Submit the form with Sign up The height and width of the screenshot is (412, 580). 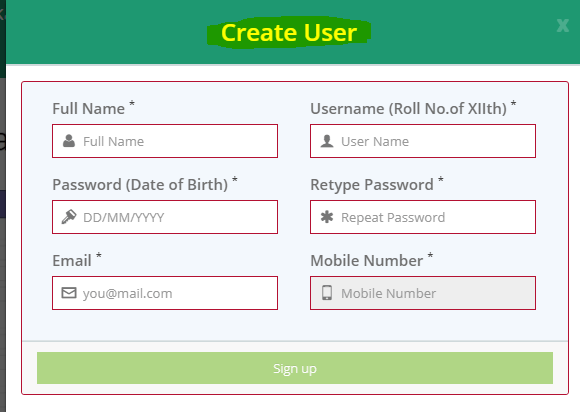[295, 368]
